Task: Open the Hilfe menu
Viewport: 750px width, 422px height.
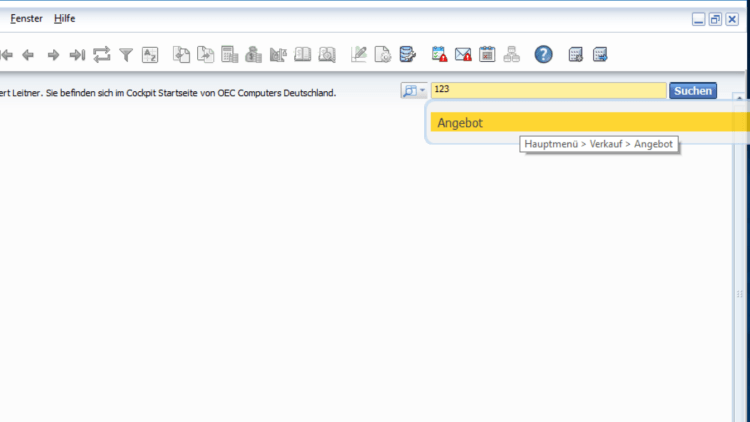Action: (65, 19)
